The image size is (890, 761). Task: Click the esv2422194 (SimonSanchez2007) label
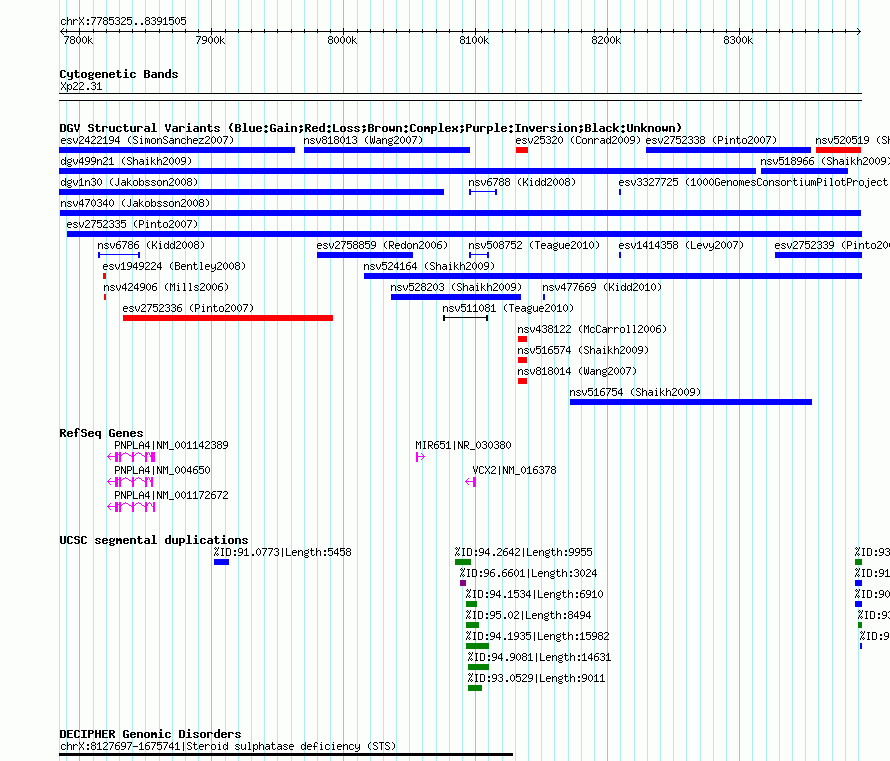click(x=147, y=140)
